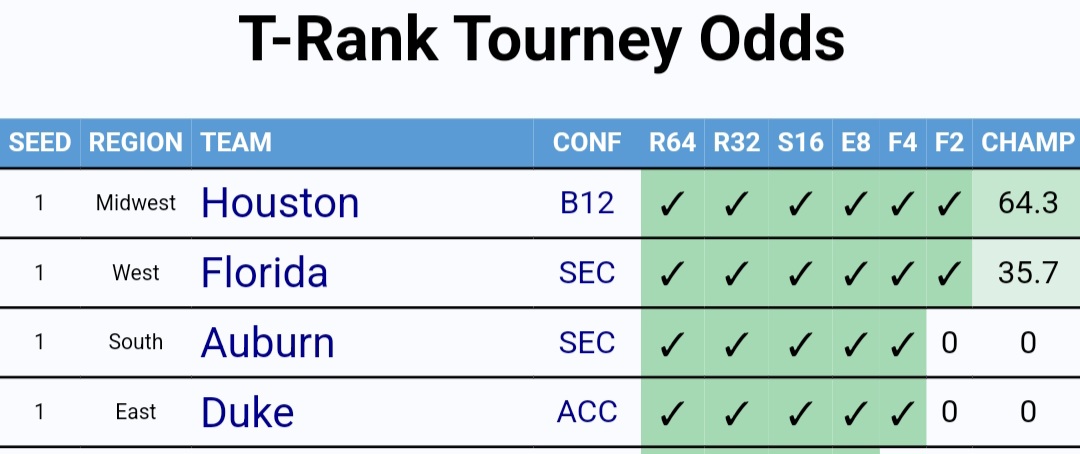Viewport: 1080px width, 454px height.
Task: Sort by the CHAMP column header
Action: coord(1026,143)
